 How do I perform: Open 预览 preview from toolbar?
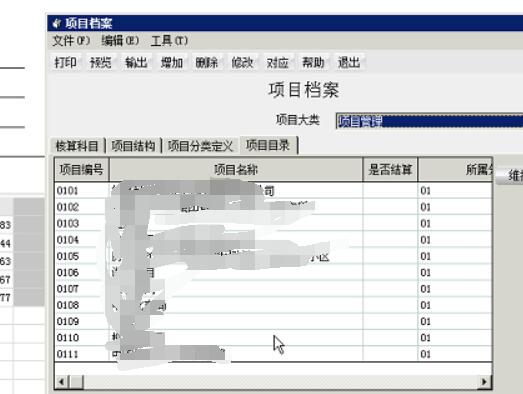(101, 62)
